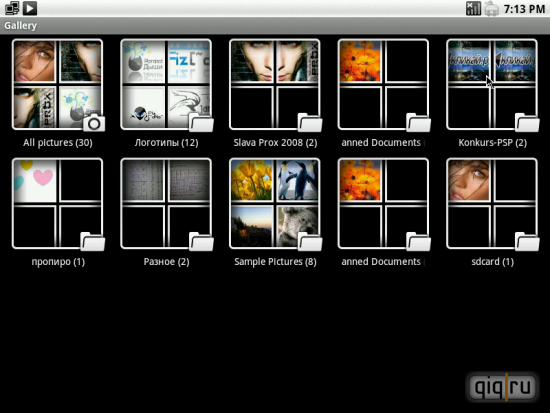Viewport: 550px width, 413px height.
Task: Open the пропиро (1) album with heart picture
Action: pyautogui.click(x=58, y=204)
